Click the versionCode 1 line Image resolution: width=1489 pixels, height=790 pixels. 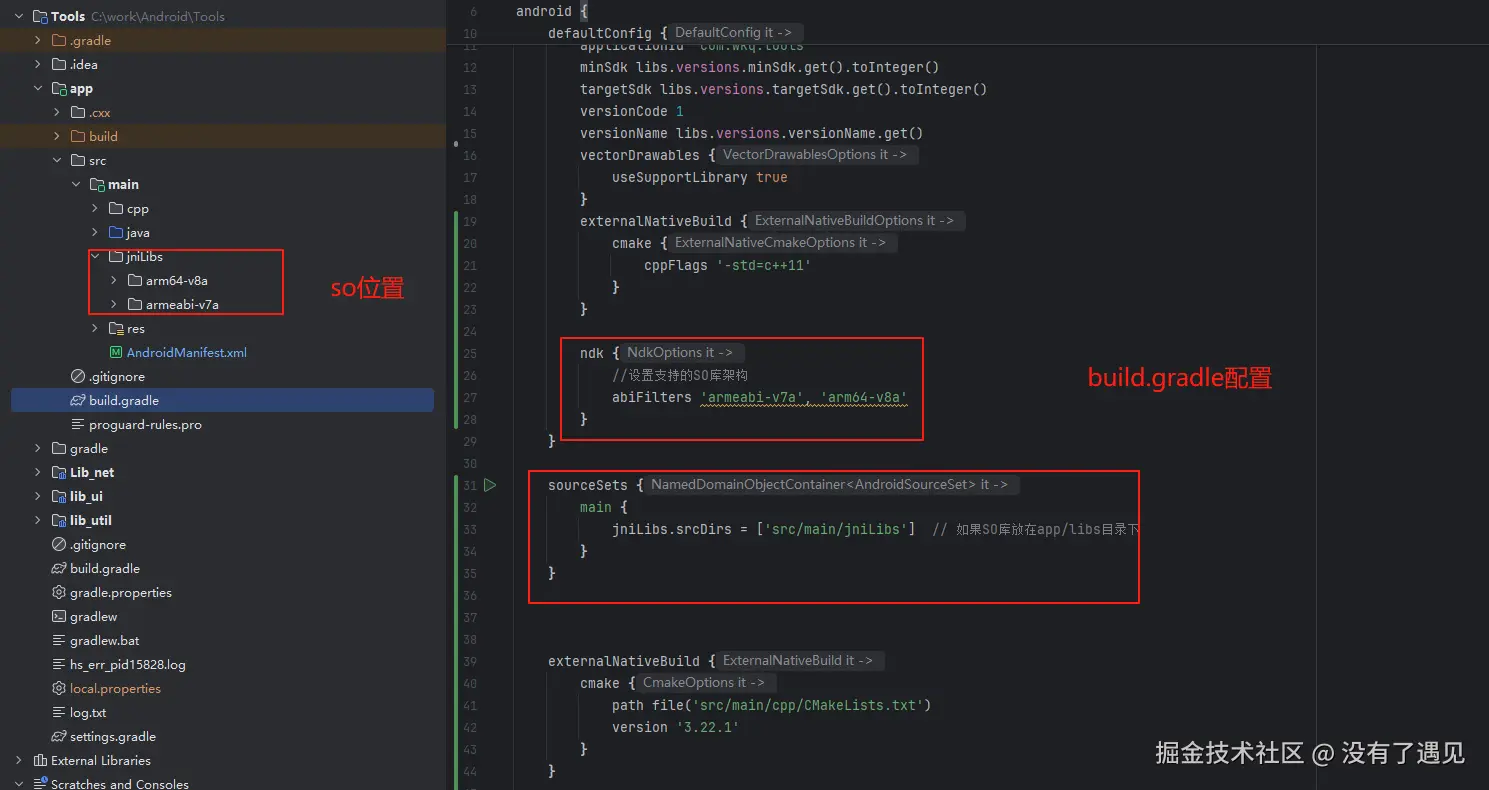pos(631,111)
